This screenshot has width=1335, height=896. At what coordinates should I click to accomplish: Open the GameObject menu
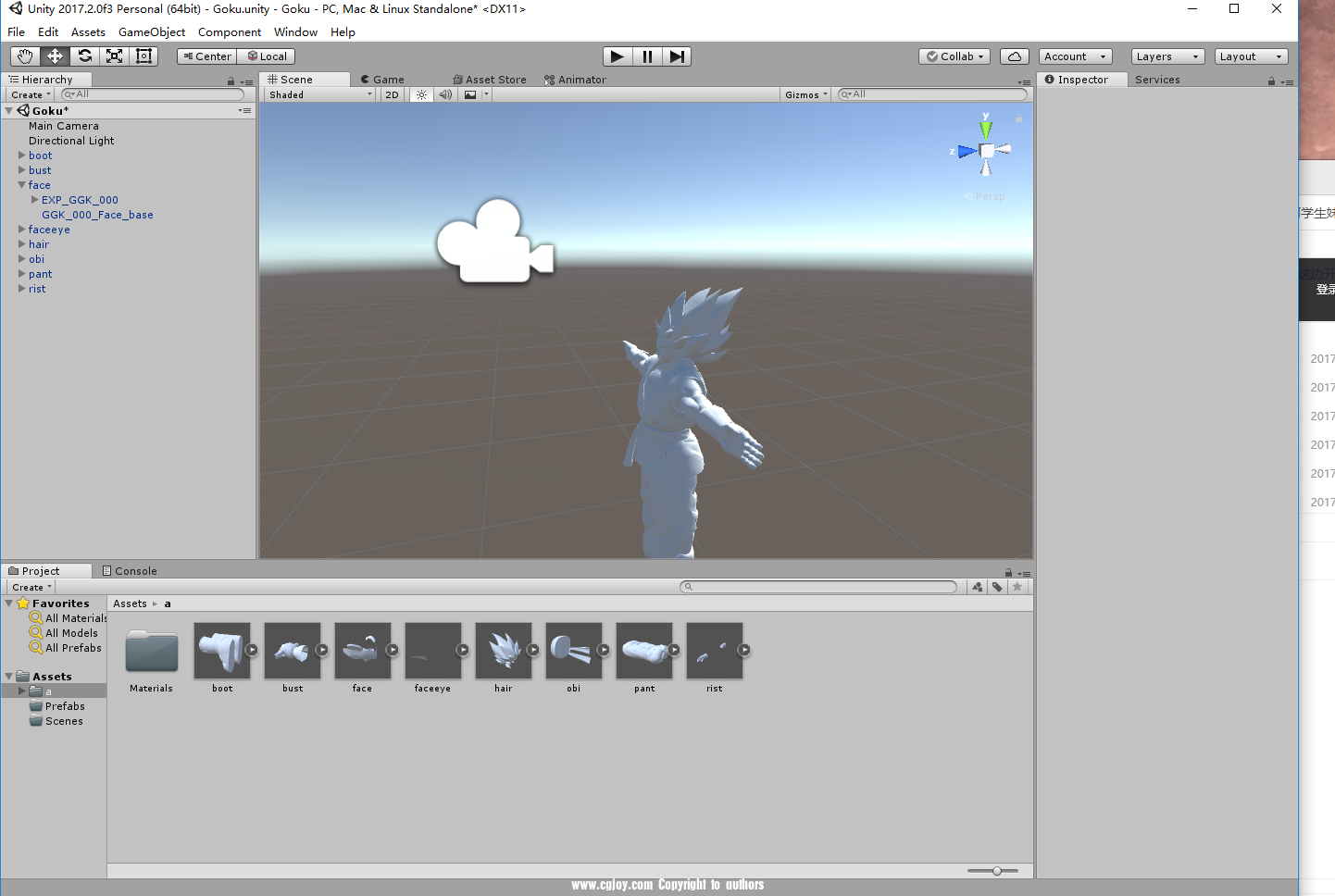point(151,31)
